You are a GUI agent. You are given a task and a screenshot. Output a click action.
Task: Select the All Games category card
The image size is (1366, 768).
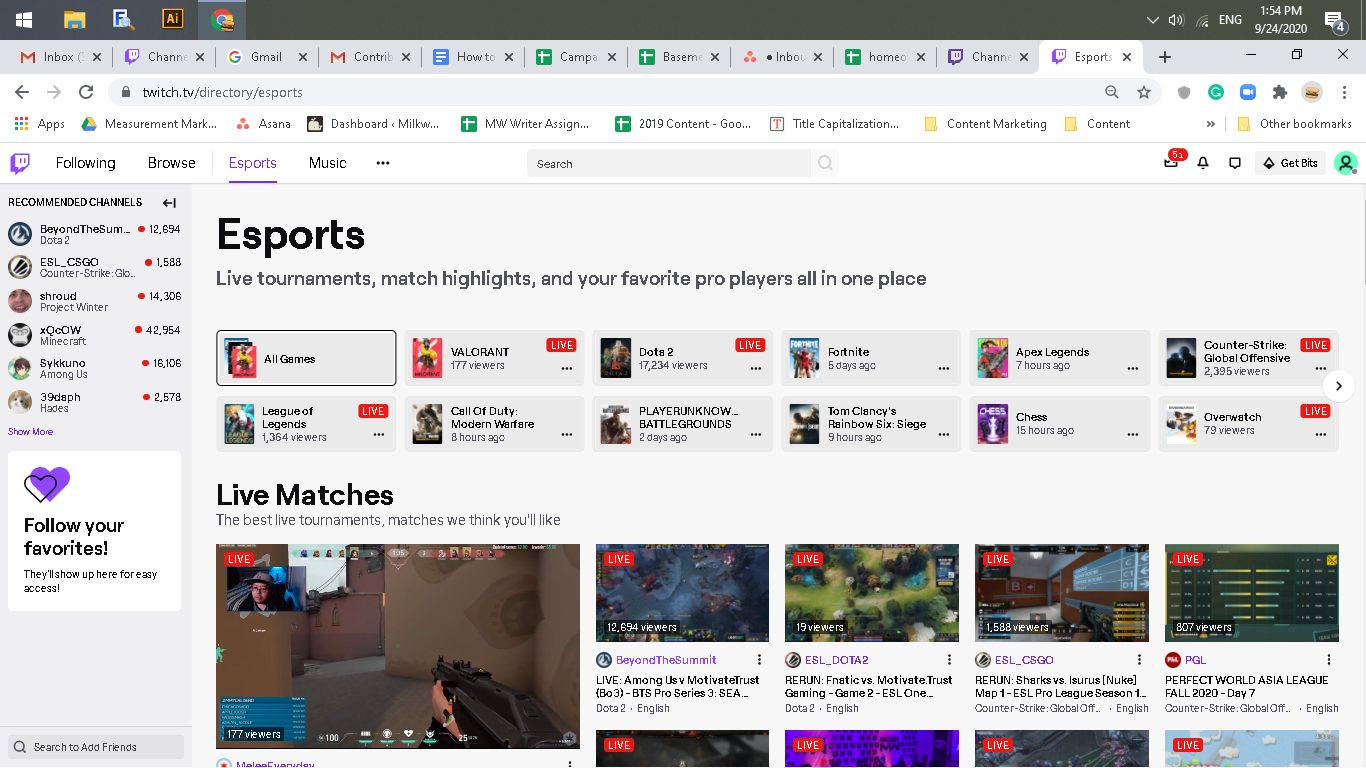pyautogui.click(x=306, y=358)
